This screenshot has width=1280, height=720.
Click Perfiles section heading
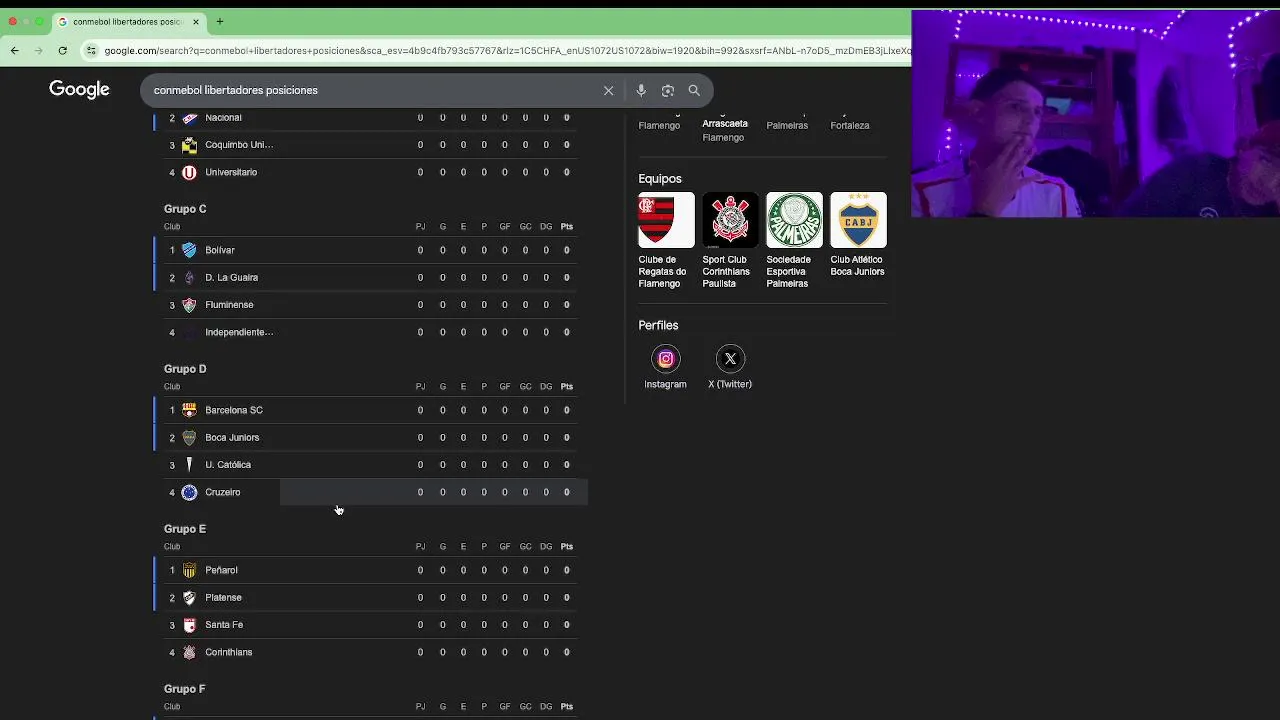[658, 325]
